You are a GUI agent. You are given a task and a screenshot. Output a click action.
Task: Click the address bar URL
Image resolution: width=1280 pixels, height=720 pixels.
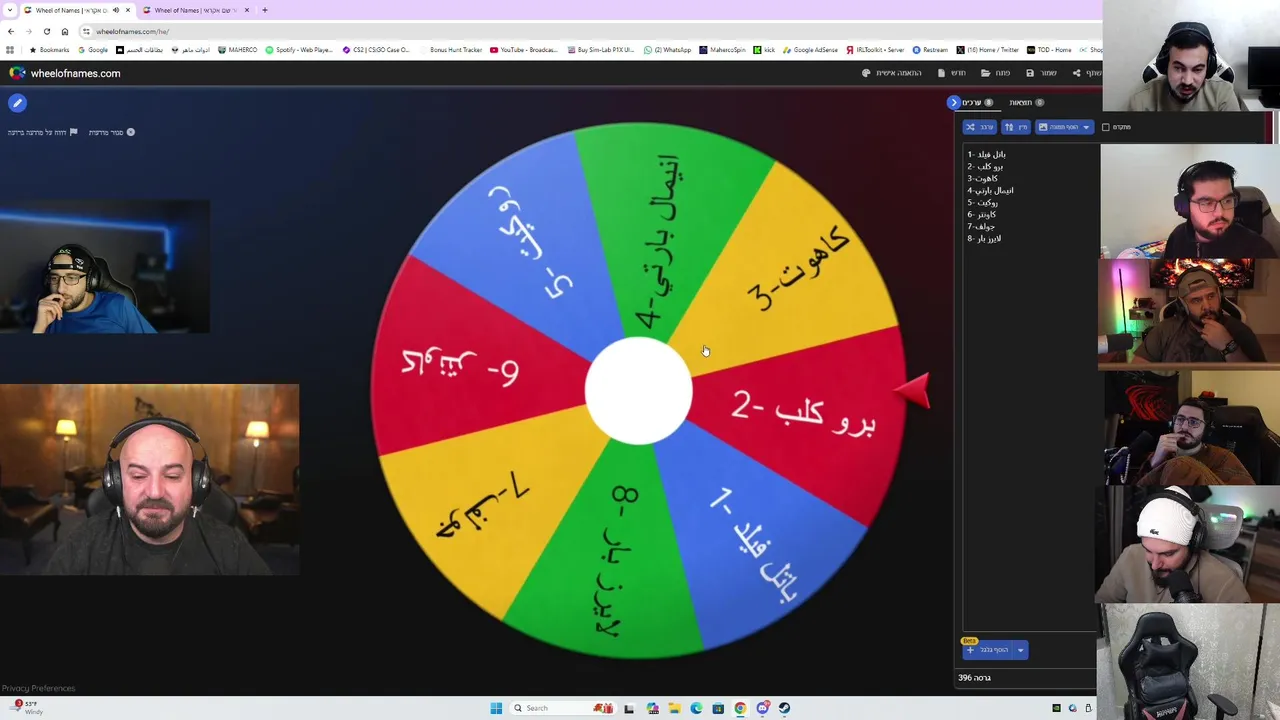pos(133,31)
